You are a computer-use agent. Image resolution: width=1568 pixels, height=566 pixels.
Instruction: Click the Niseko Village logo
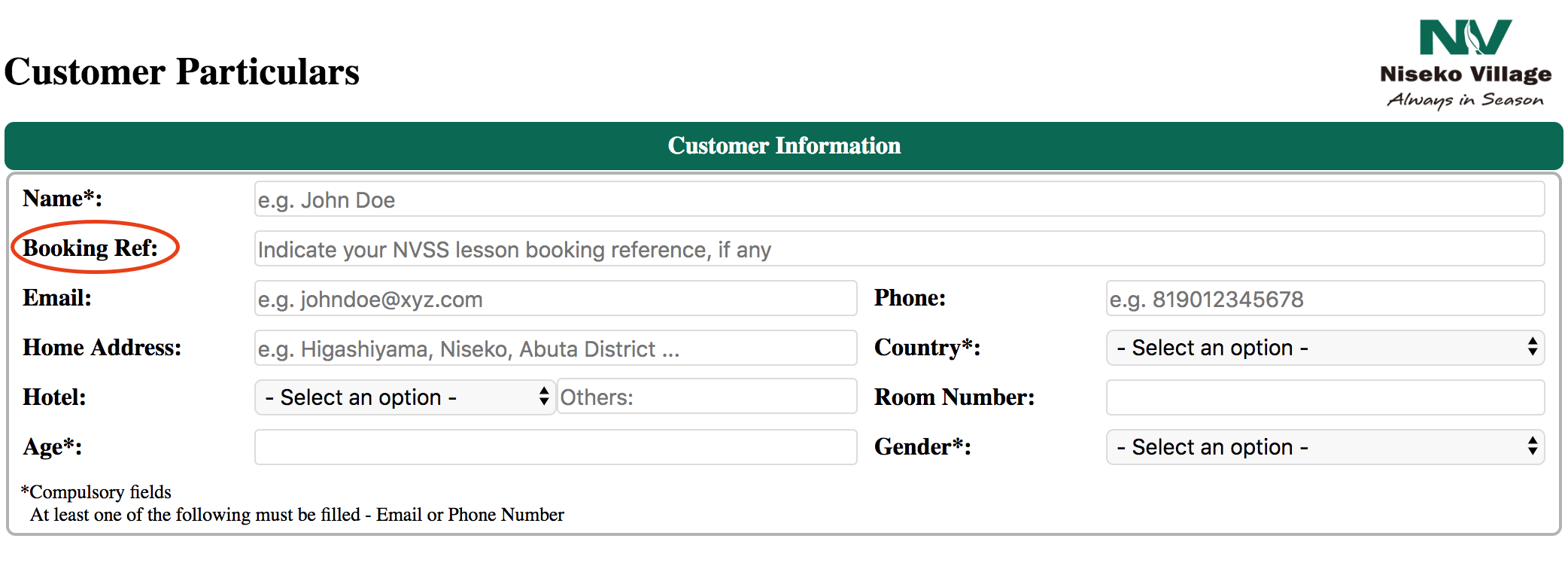[1466, 65]
